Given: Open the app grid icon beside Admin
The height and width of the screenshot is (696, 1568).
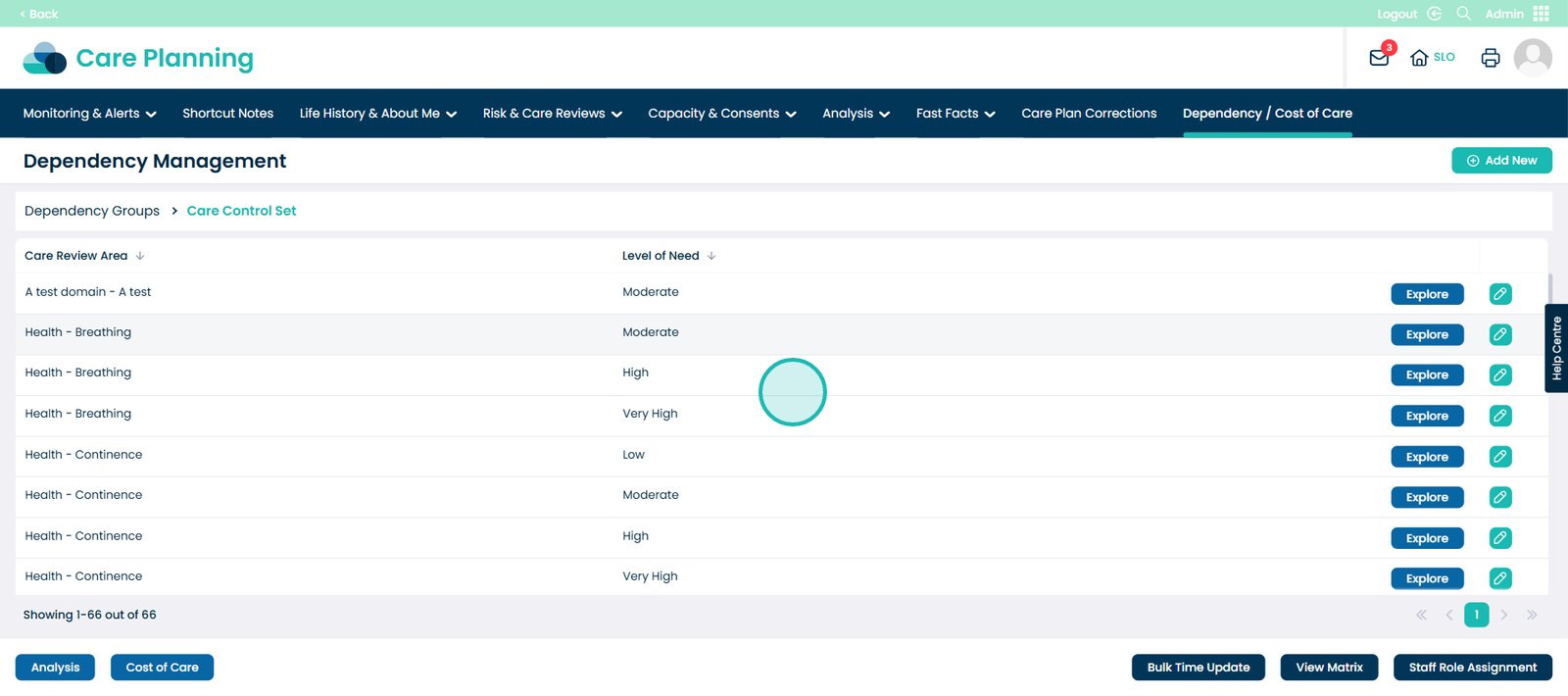Looking at the screenshot, I should 1542,14.
